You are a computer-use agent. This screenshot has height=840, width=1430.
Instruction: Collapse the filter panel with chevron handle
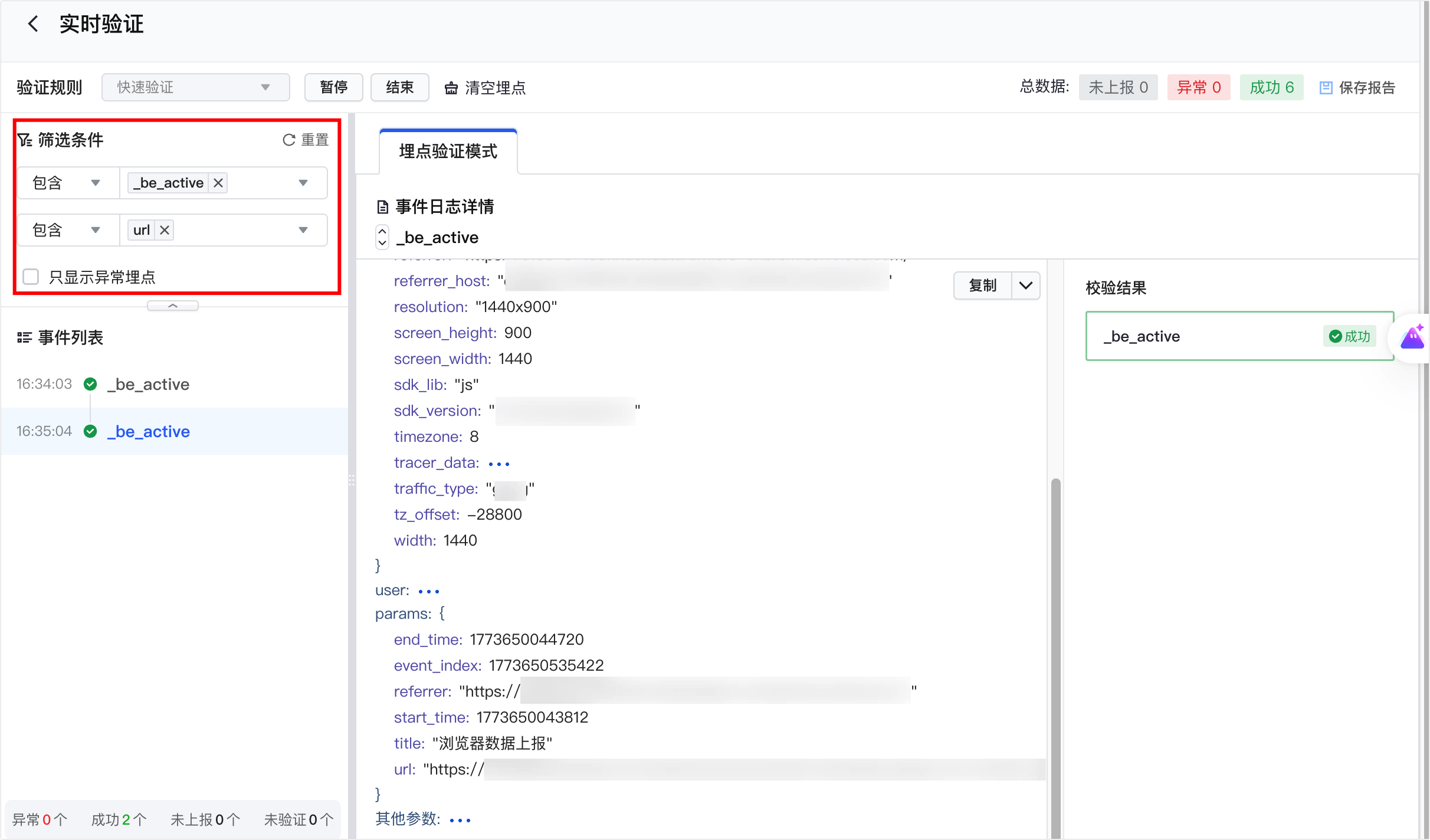(x=173, y=306)
